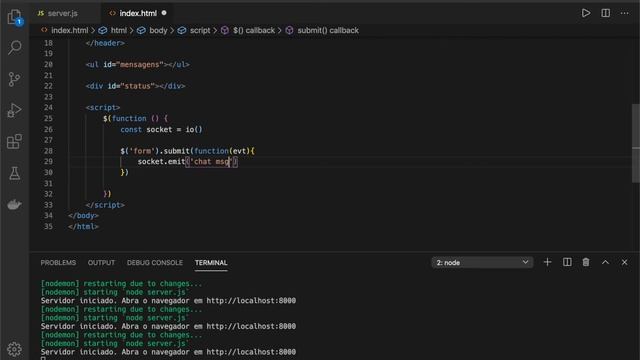Click first 'restarting due to changes' terminal line
This screenshot has height=360, width=640.
pos(121,283)
